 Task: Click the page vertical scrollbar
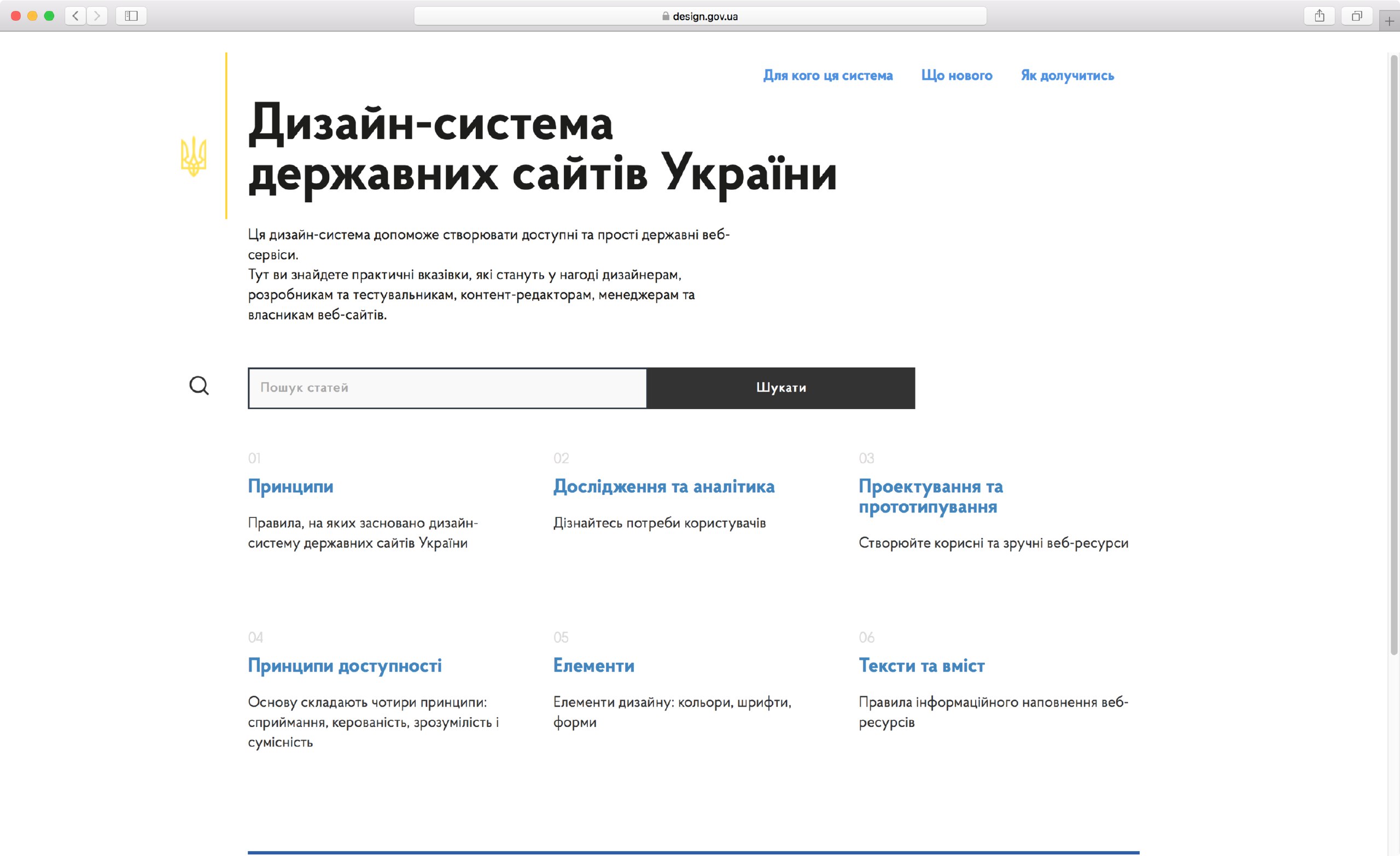tap(1394, 355)
